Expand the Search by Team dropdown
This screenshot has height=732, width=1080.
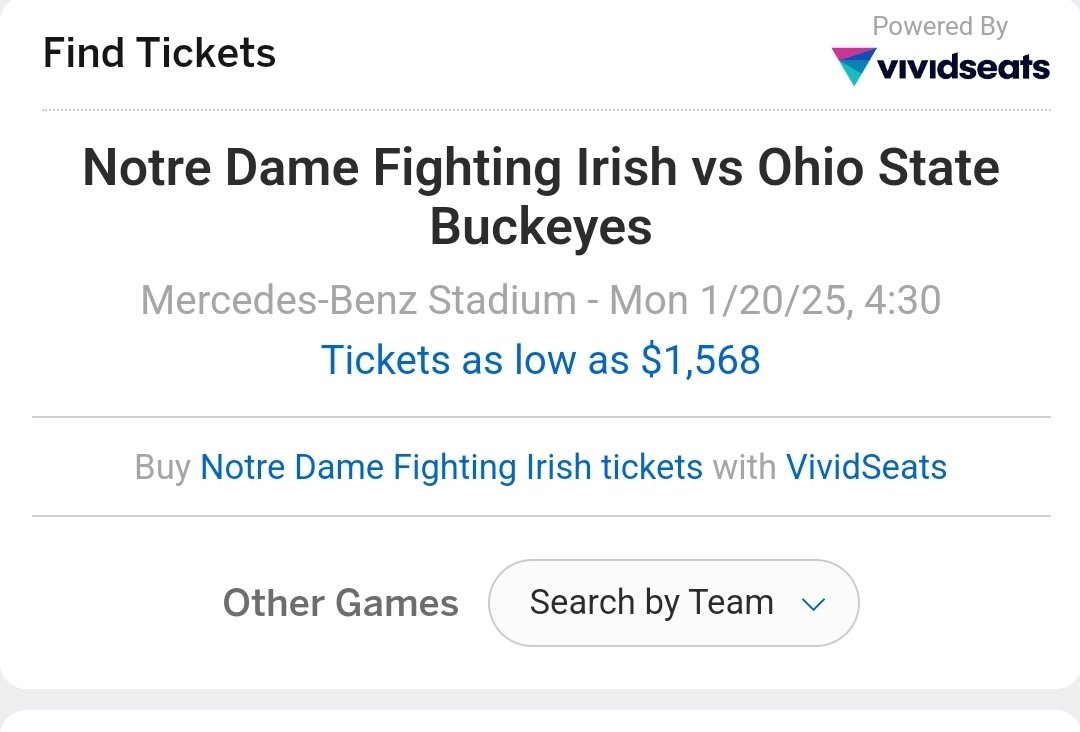(673, 603)
